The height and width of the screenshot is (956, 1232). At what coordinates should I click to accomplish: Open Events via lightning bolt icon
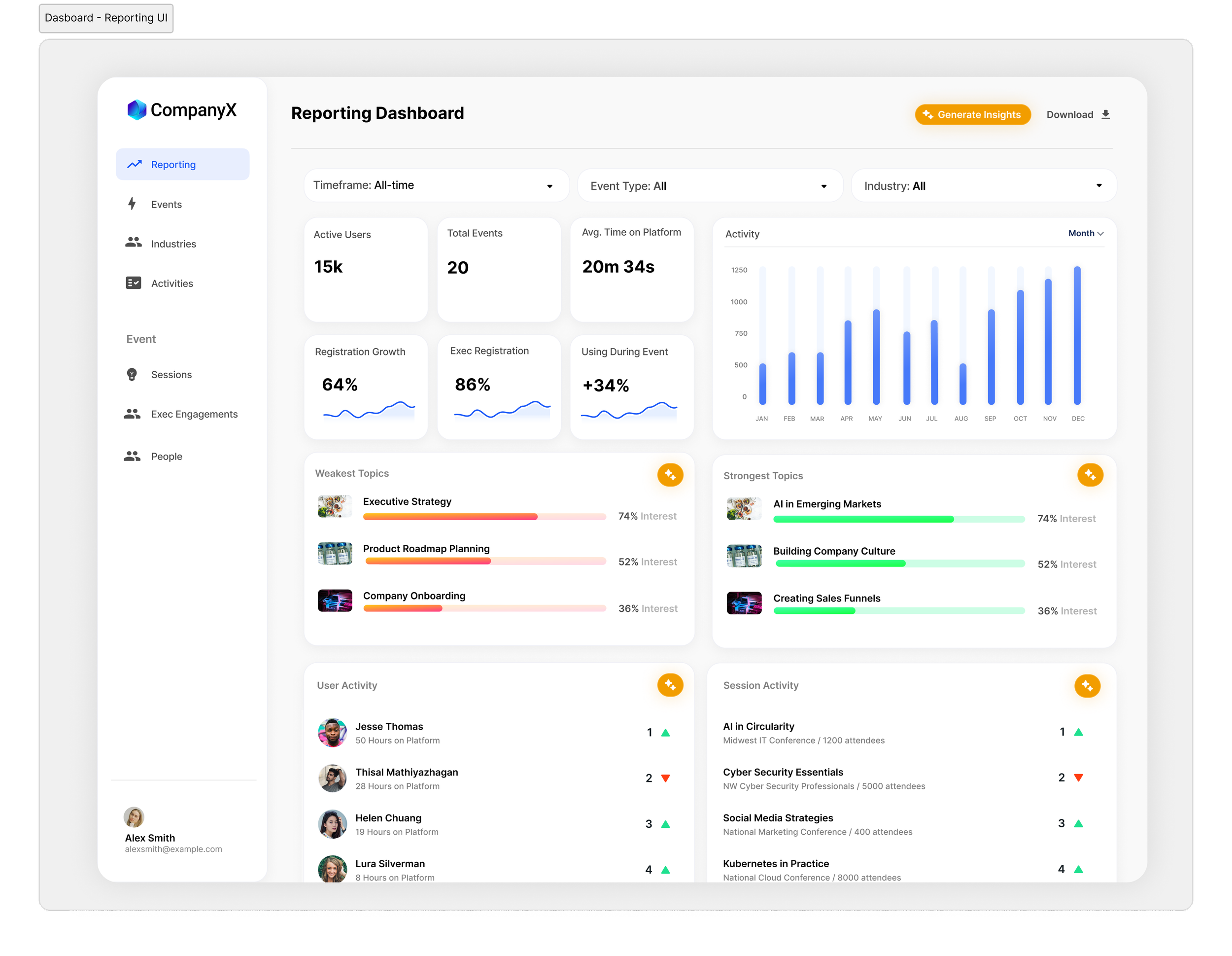click(x=132, y=204)
